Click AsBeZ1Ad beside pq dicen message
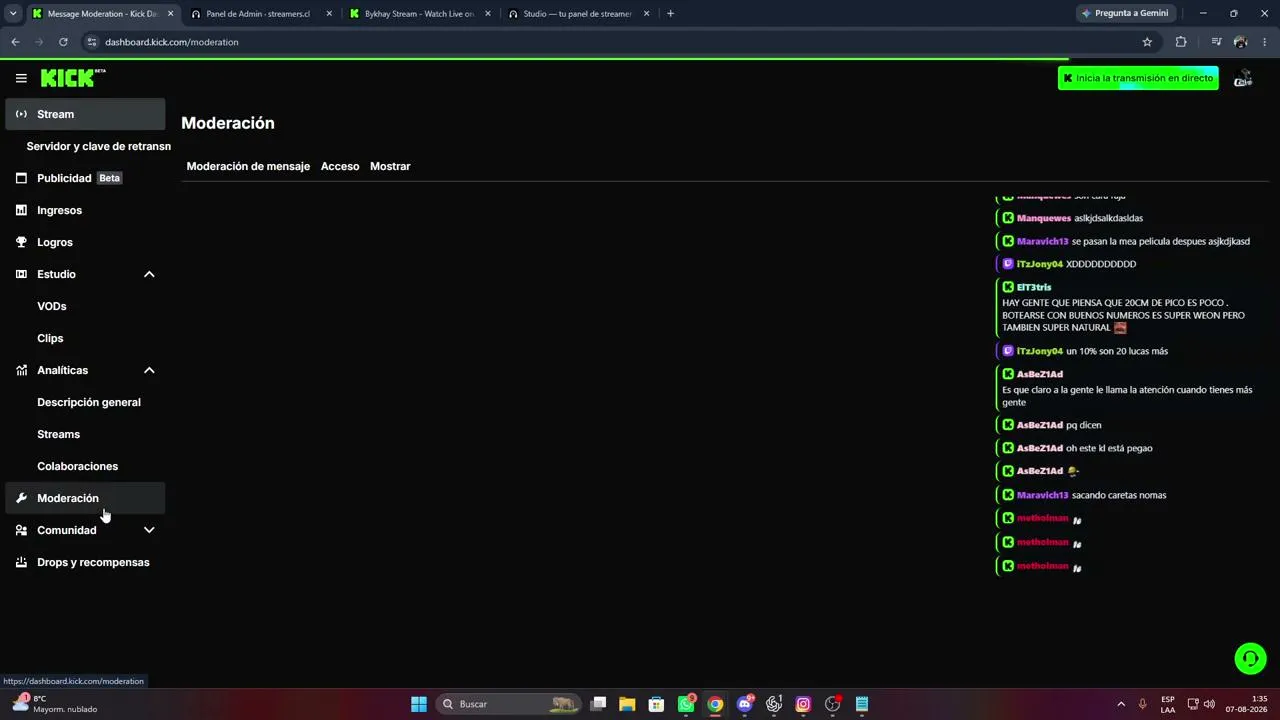 [1040, 425]
